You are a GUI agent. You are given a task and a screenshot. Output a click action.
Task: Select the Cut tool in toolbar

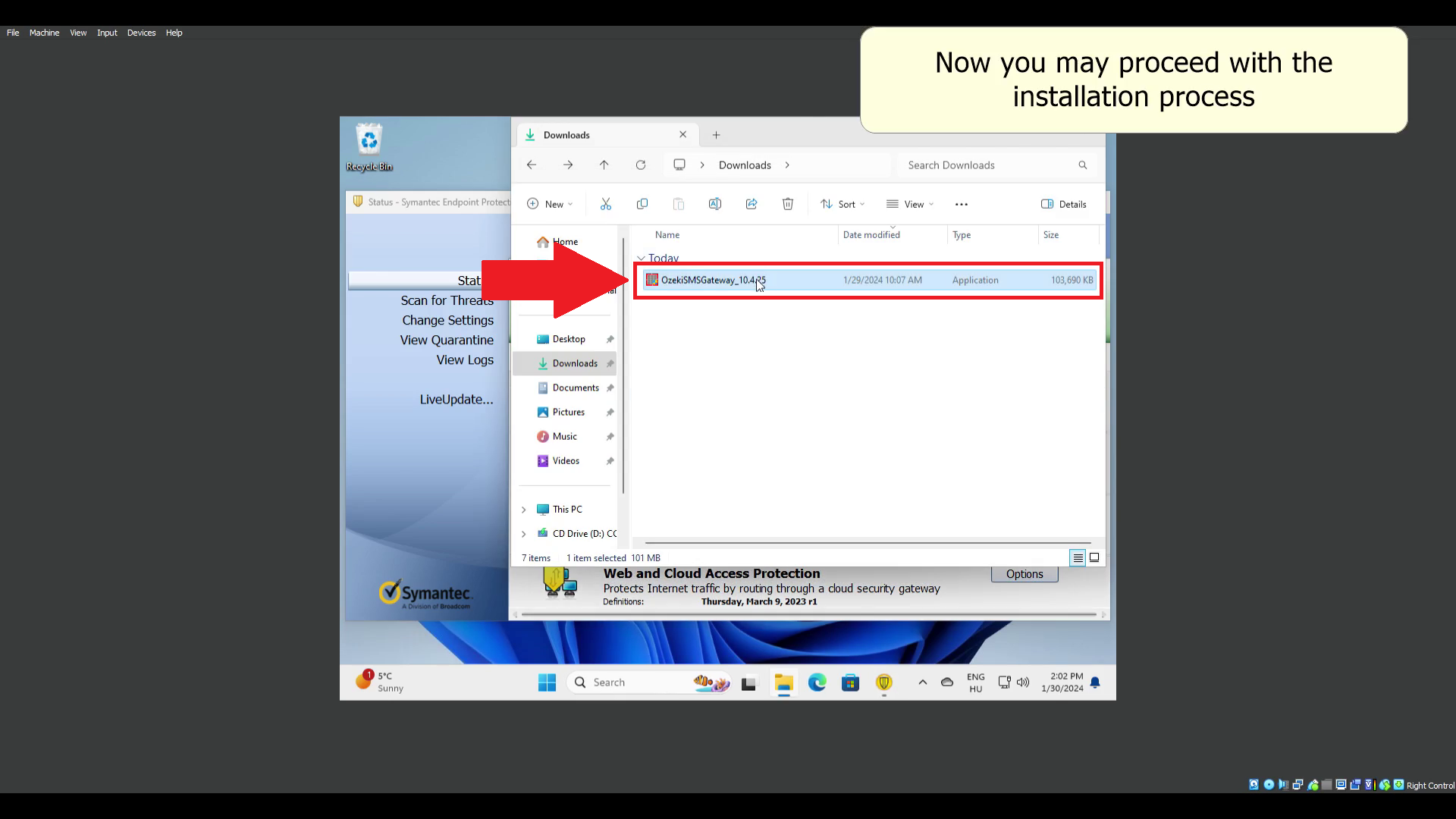pyautogui.click(x=606, y=204)
